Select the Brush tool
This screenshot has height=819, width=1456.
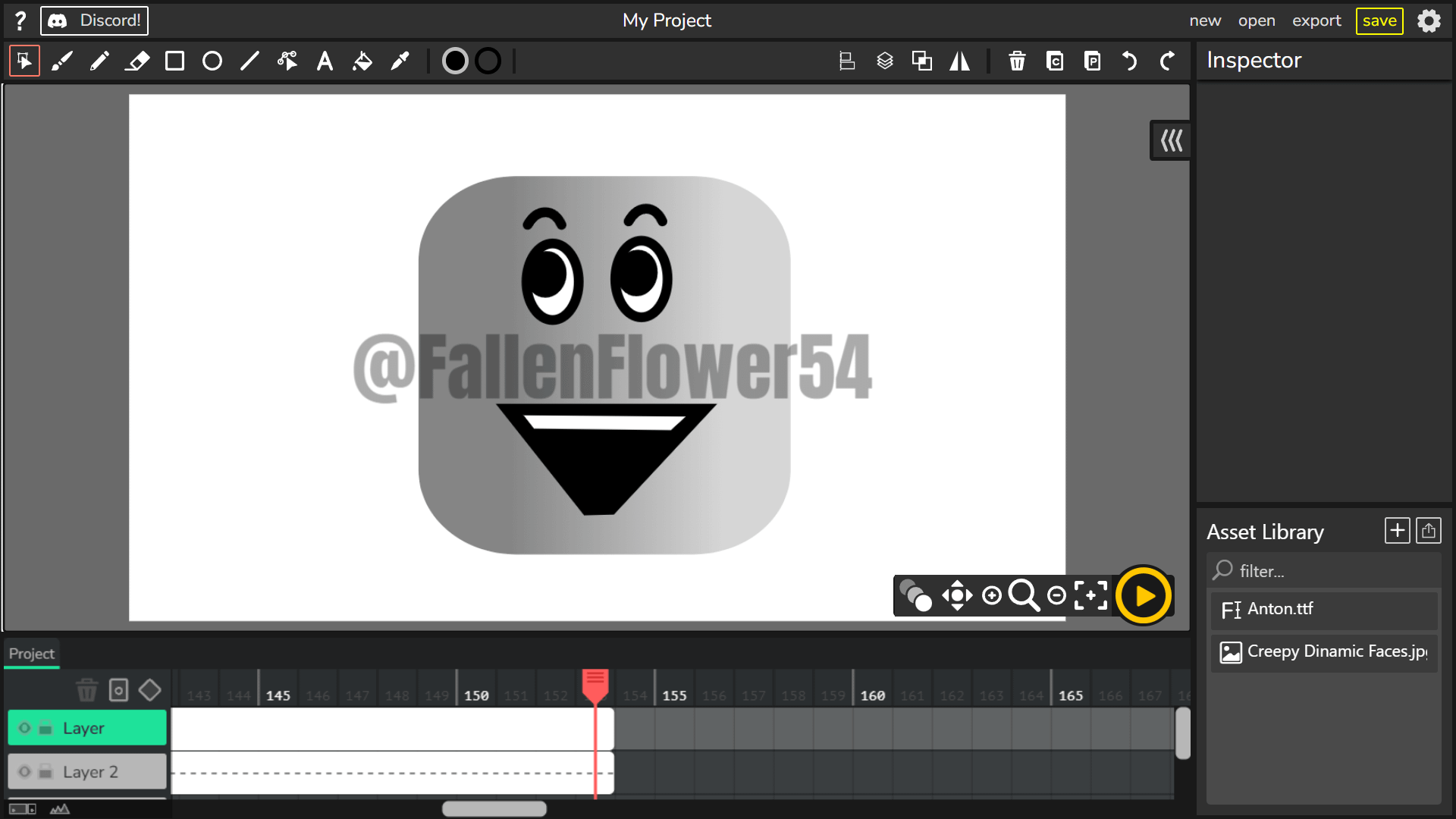pos(62,61)
